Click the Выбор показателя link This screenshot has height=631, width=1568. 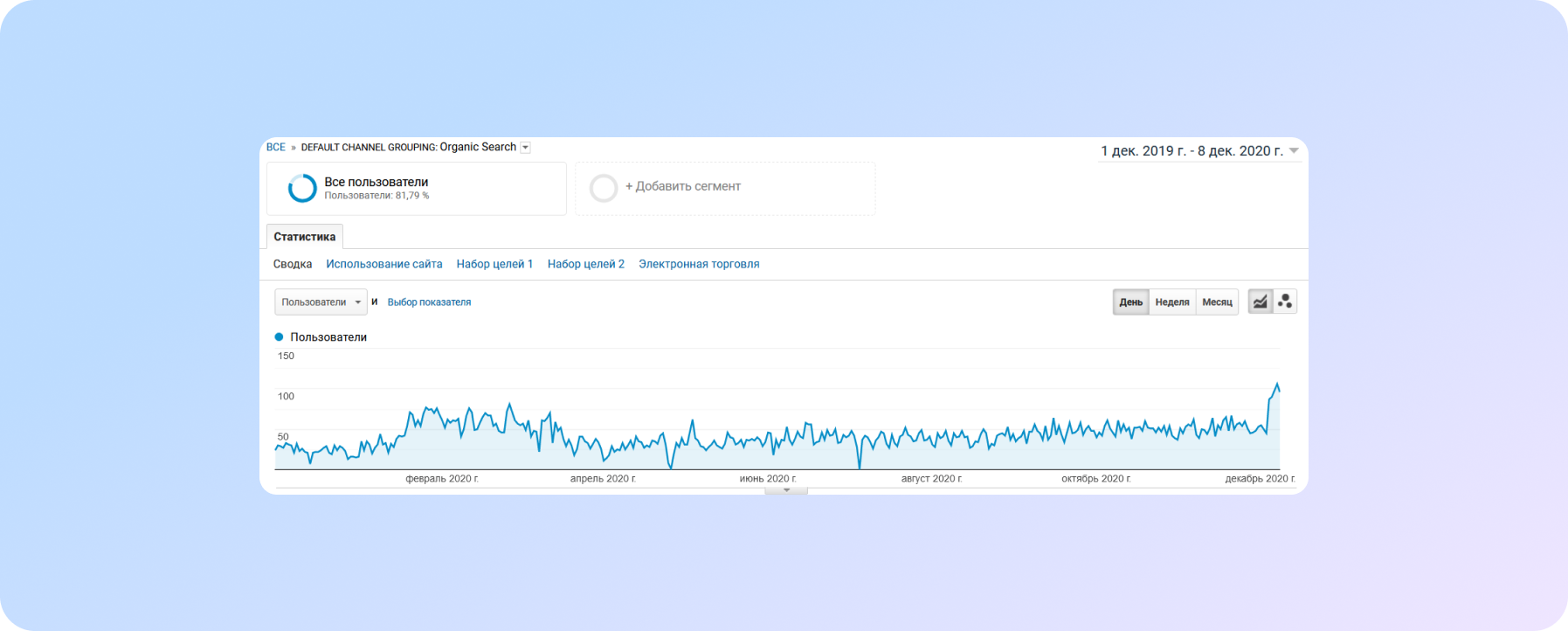[429, 302]
